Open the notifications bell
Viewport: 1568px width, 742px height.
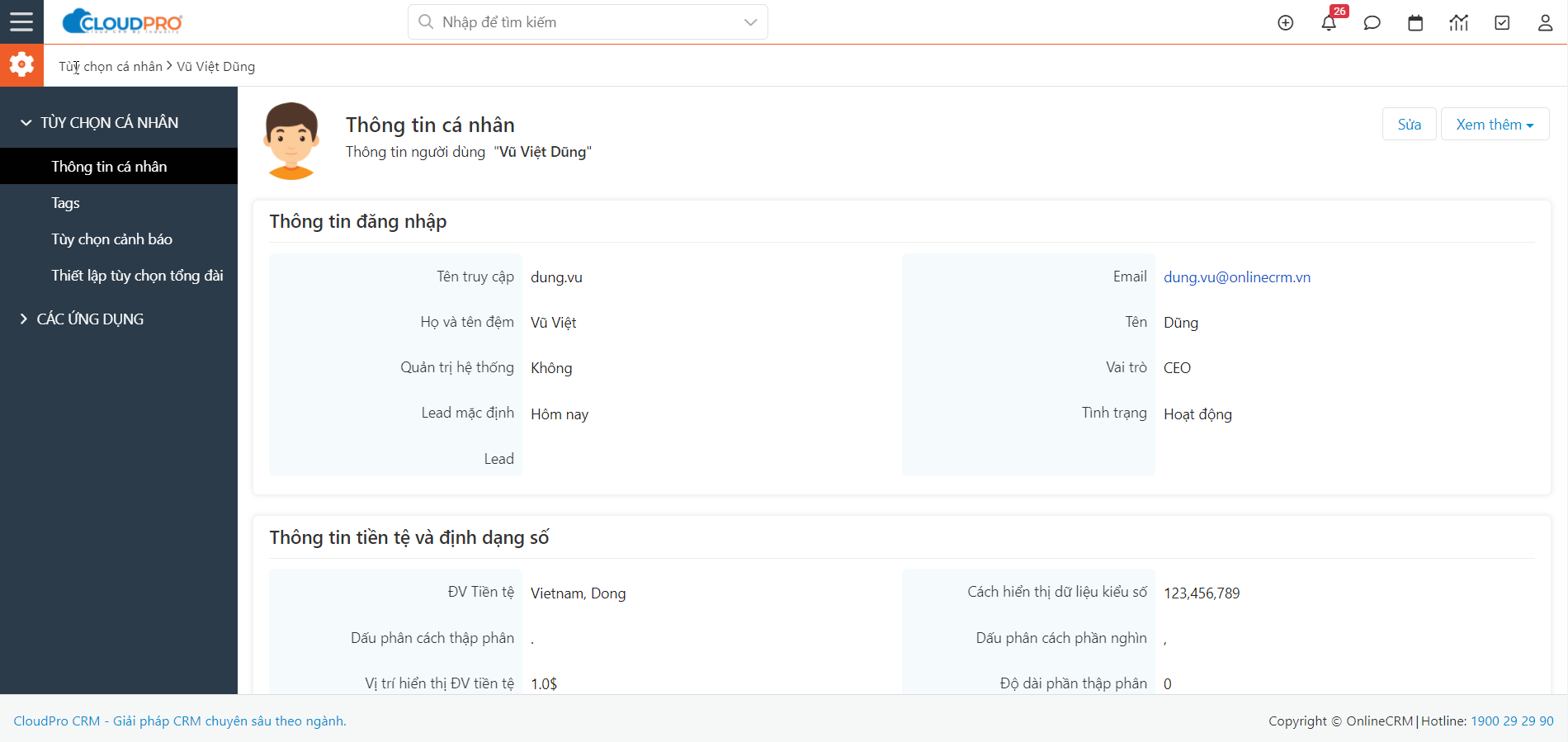pyautogui.click(x=1329, y=23)
